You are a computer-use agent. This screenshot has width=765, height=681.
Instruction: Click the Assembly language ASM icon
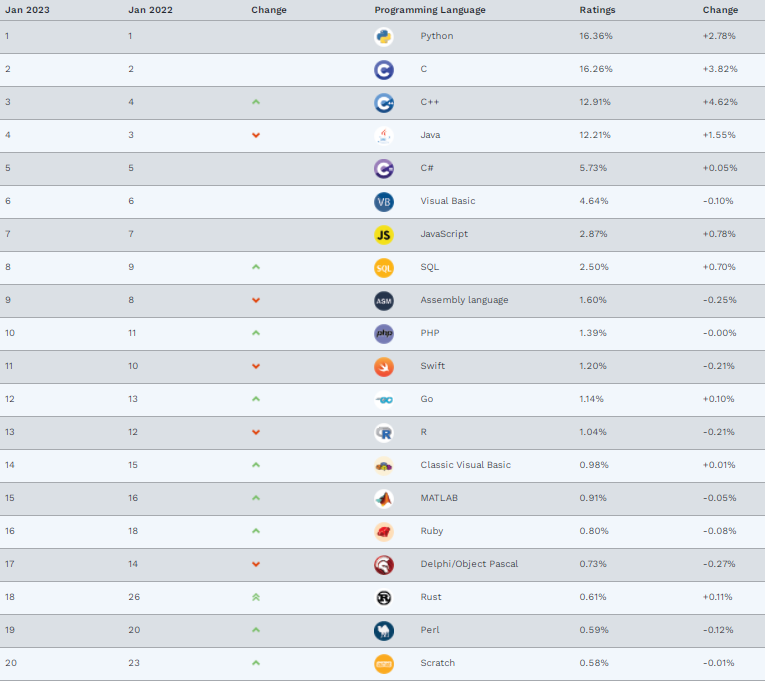click(x=384, y=301)
